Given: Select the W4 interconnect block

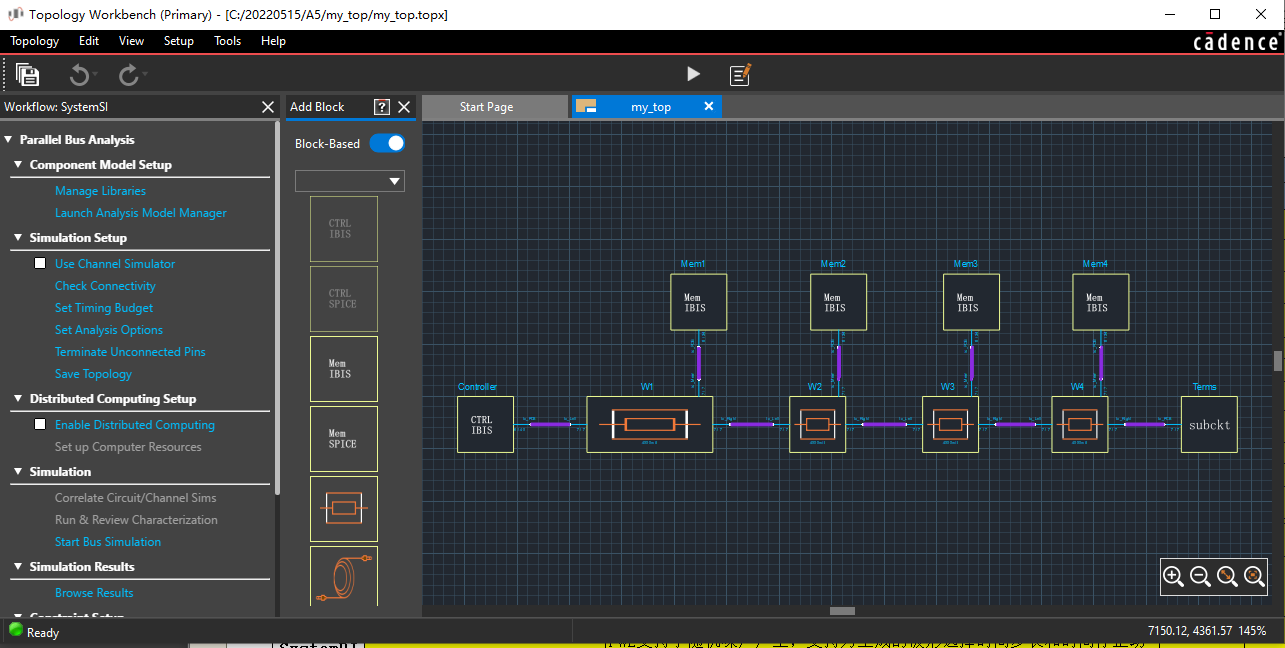Looking at the screenshot, I should point(1080,425).
